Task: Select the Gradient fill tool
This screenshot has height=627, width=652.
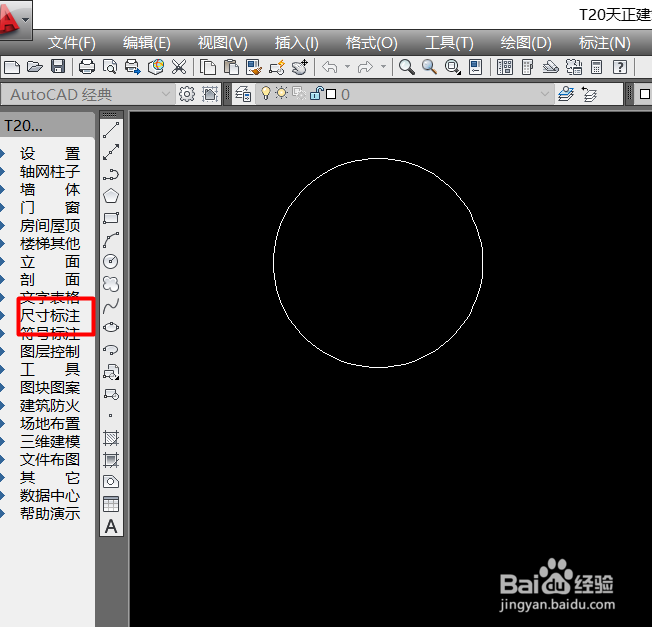Action: point(111,460)
